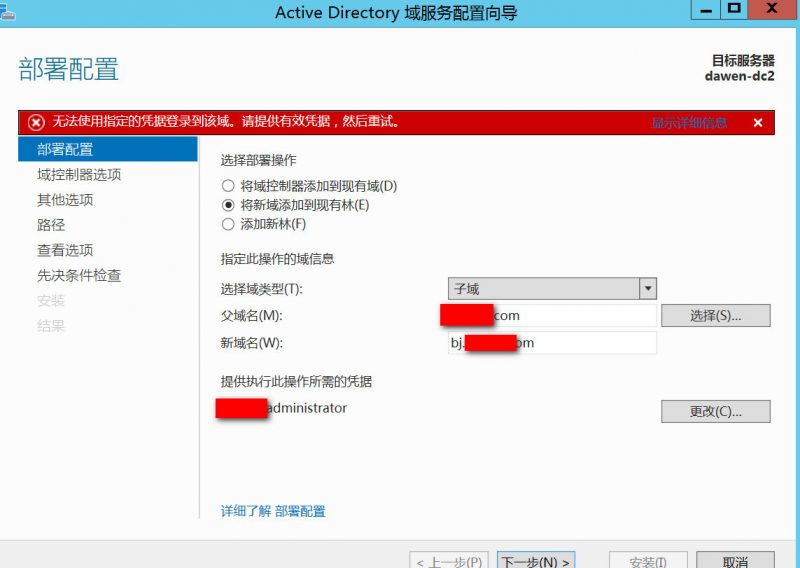This screenshot has height=568, width=800.
Task: Dismiss the red error banner with X
Action: [758, 122]
